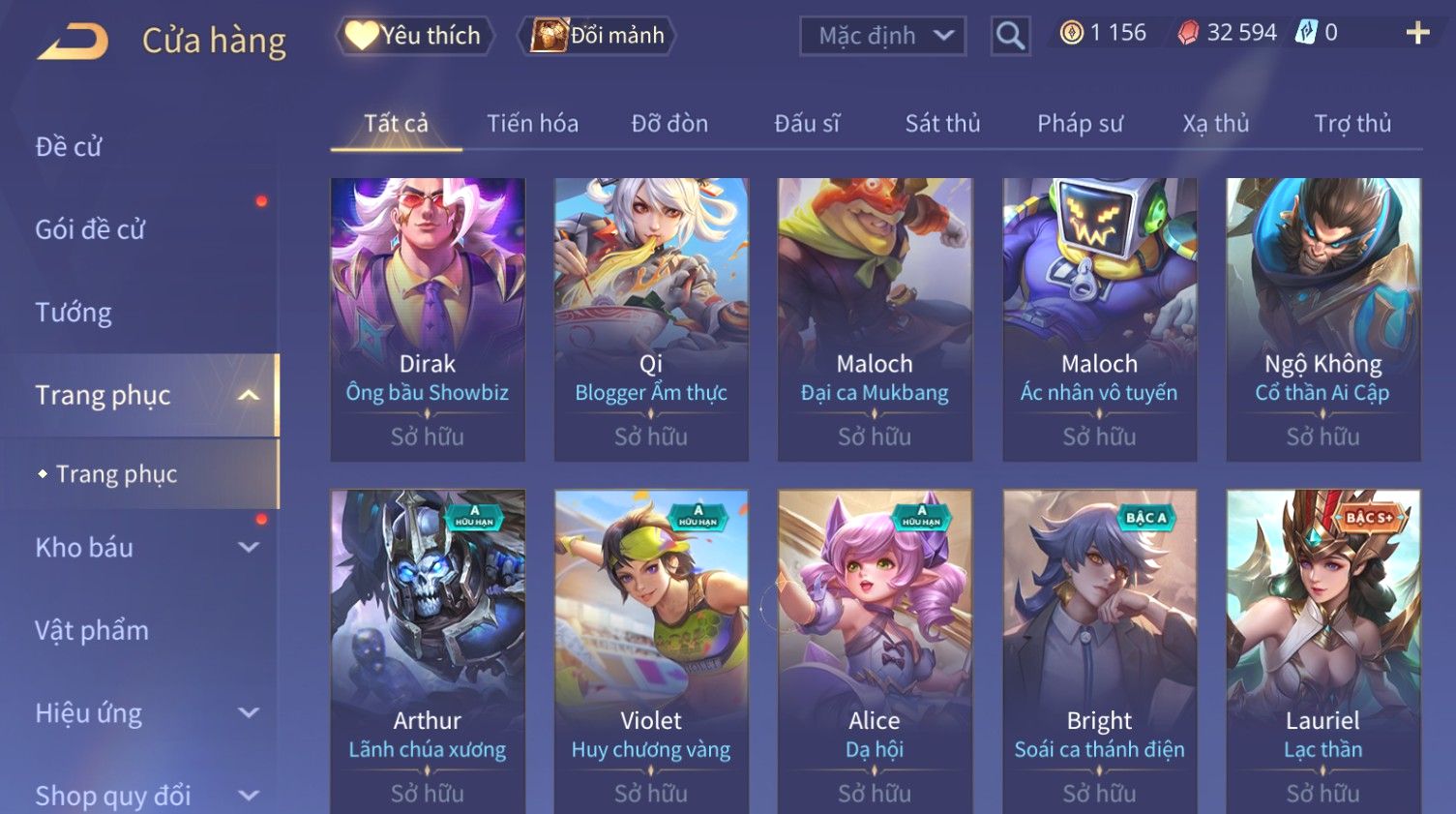Switch to the Sát thủ tab
Image resolution: width=1456 pixels, height=814 pixels.
point(942,123)
